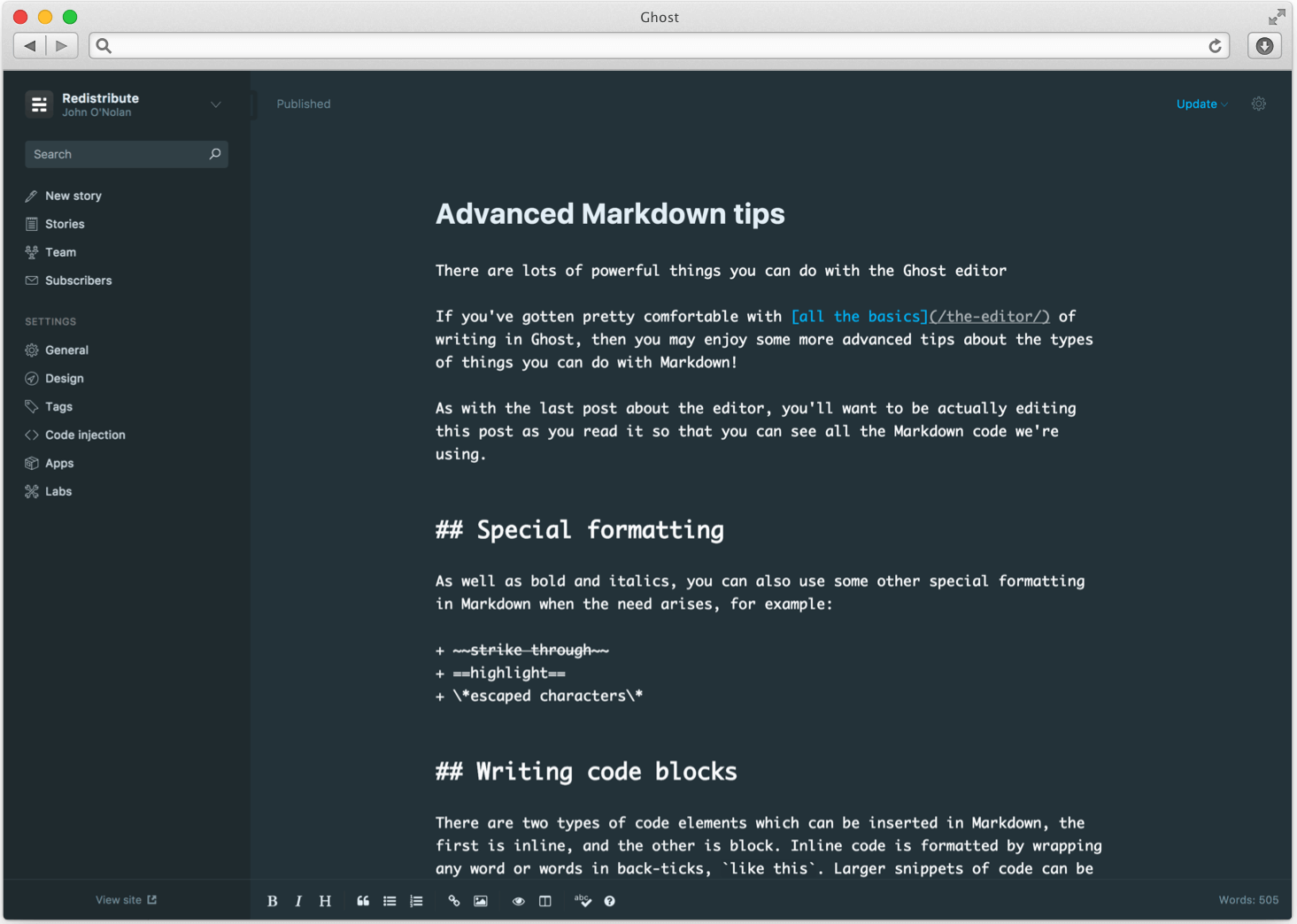Click the browser forward arrow
1297x924 pixels.
[x=61, y=46]
